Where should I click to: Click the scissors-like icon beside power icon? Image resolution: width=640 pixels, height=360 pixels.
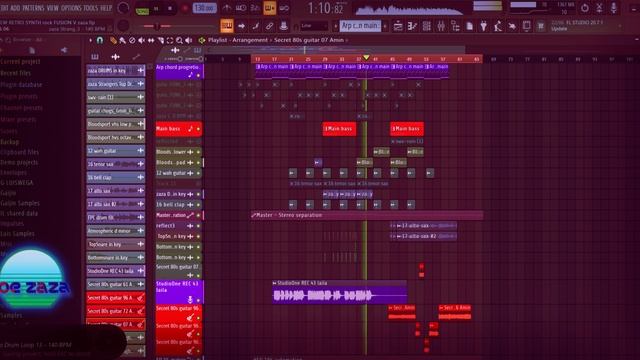599,8
